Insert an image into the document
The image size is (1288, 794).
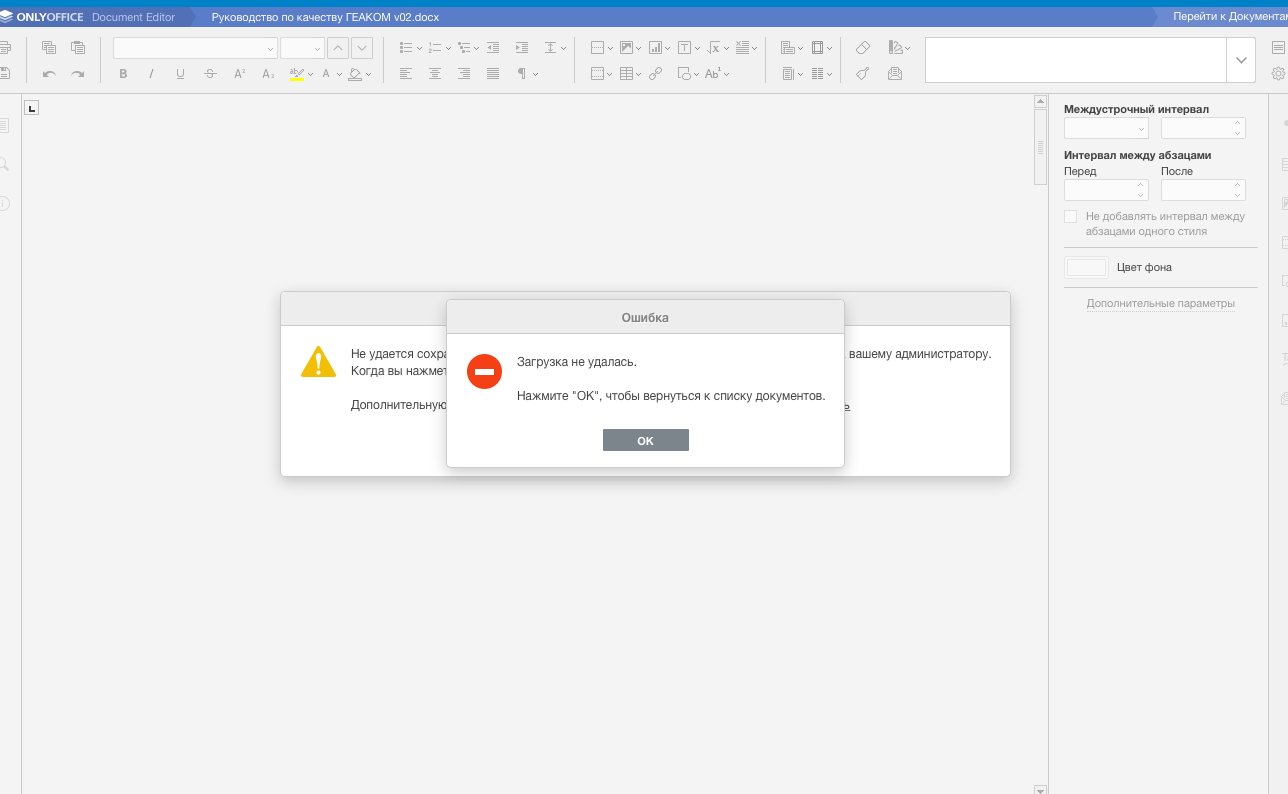point(627,47)
